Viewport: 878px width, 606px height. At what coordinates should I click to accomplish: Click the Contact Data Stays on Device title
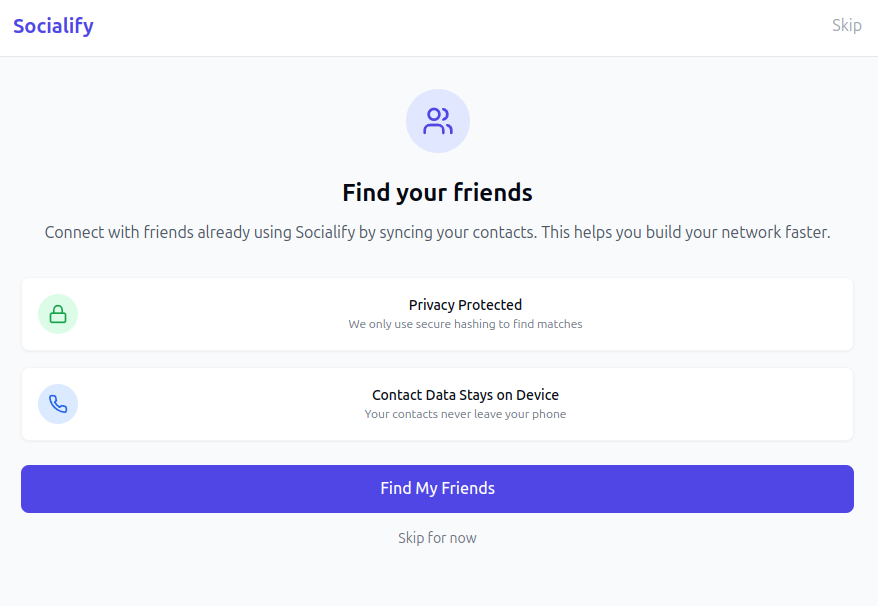(465, 395)
